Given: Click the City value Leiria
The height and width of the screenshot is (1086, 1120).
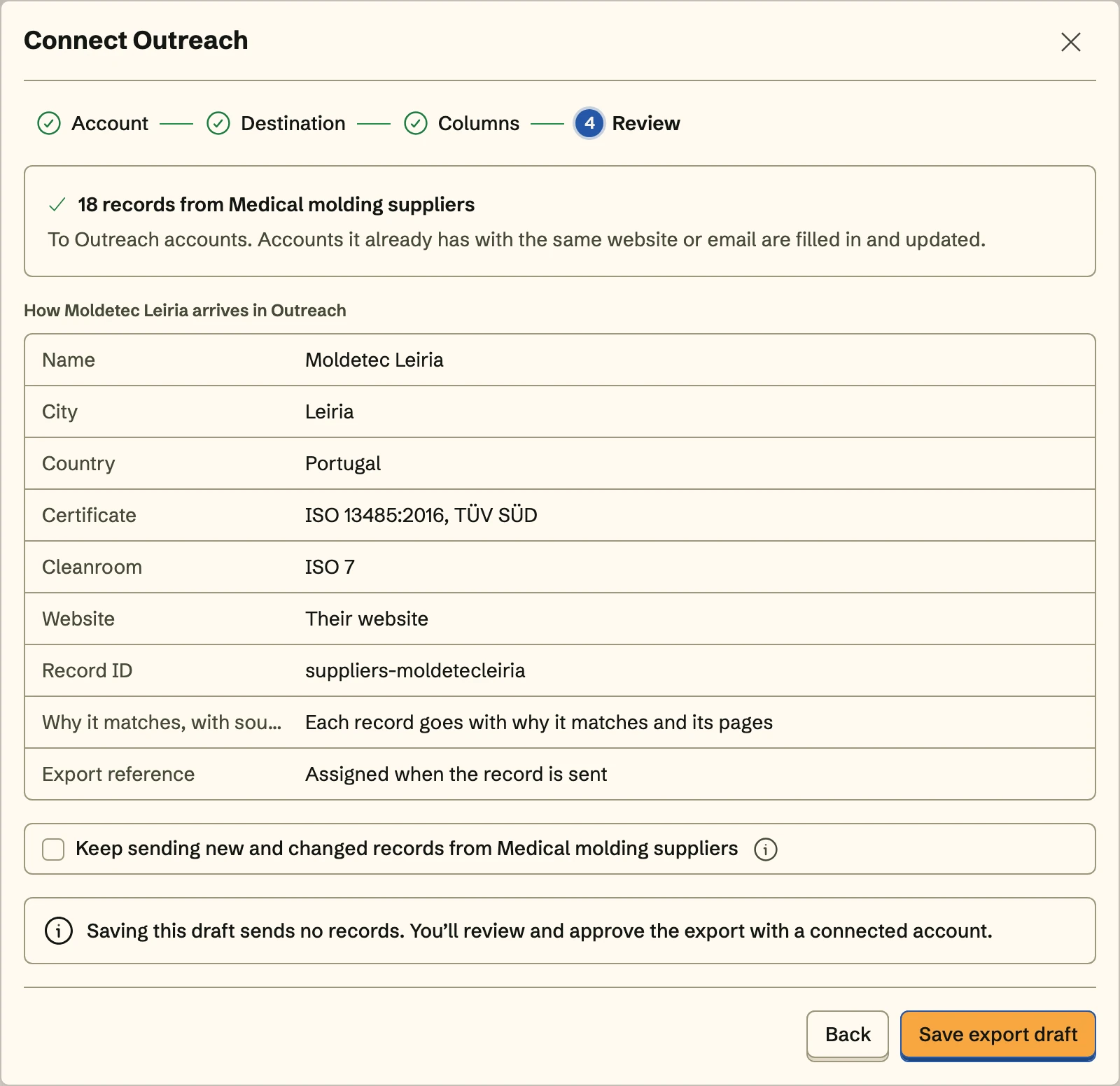Looking at the screenshot, I should pyautogui.click(x=330, y=411).
